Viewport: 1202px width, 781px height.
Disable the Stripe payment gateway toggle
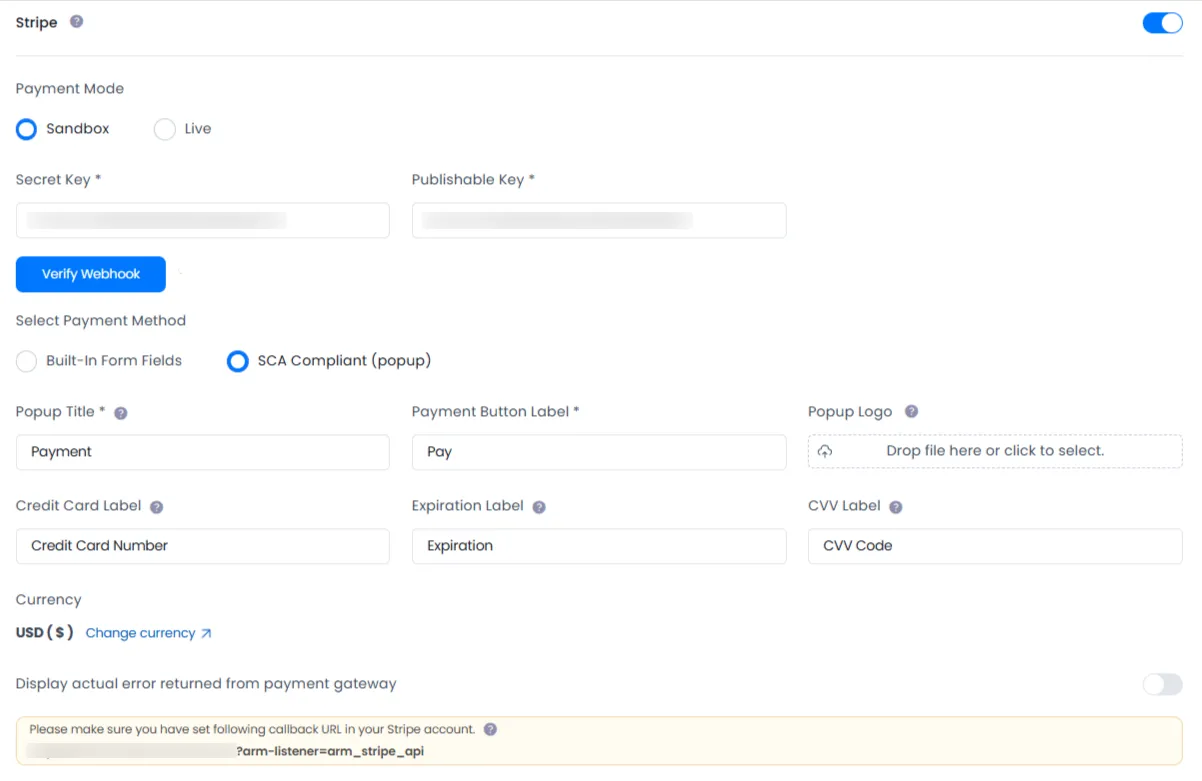click(x=1162, y=22)
